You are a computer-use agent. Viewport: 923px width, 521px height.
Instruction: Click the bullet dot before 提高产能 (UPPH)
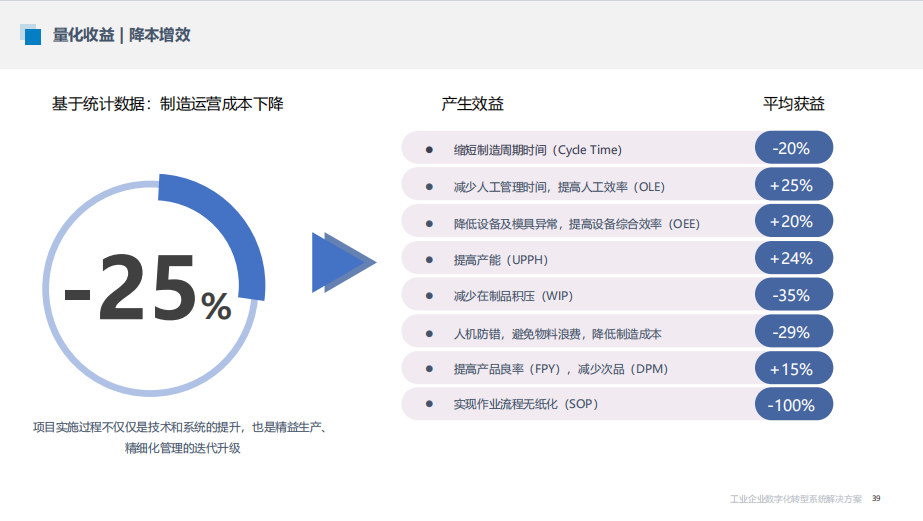coord(429,259)
